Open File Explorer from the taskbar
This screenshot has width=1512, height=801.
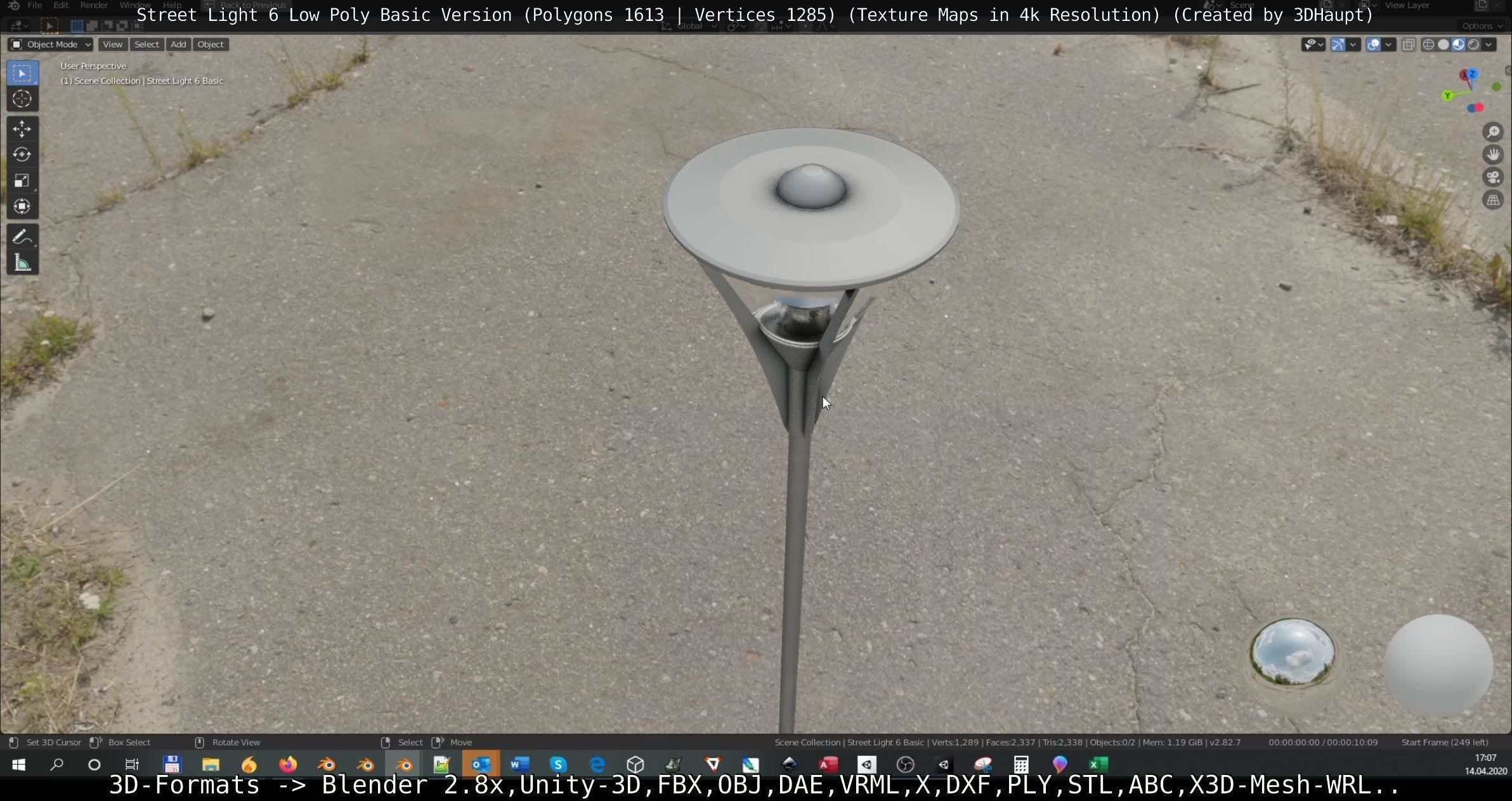(x=211, y=764)
